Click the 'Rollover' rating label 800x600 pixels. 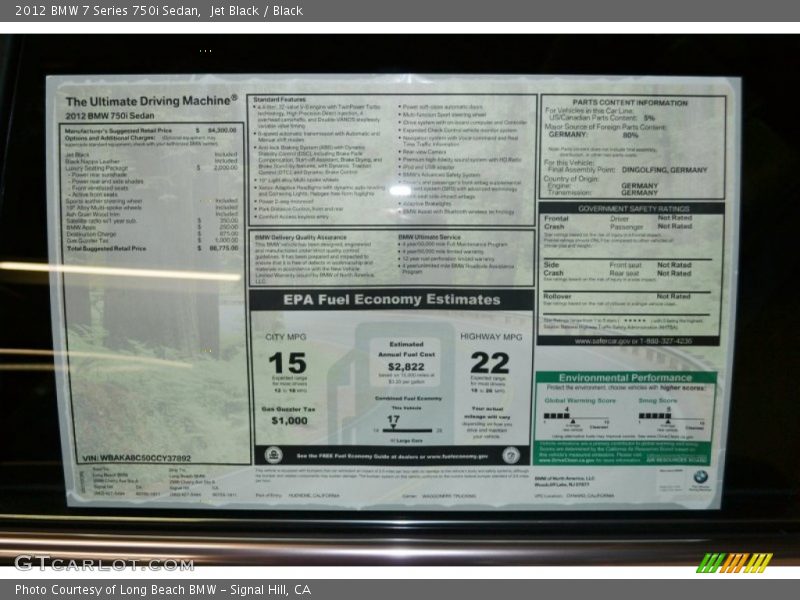tap(557, 296)
